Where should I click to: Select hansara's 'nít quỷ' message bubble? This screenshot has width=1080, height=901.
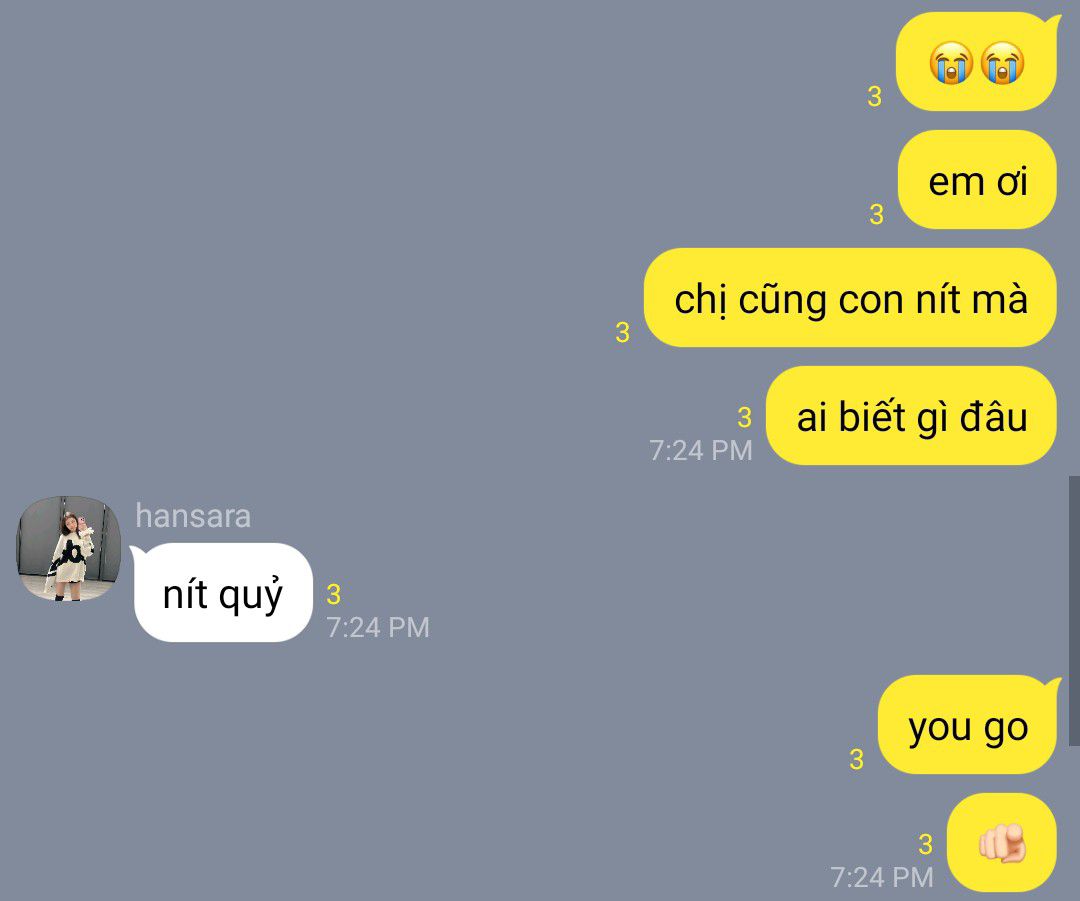click(x=222, y=592)
